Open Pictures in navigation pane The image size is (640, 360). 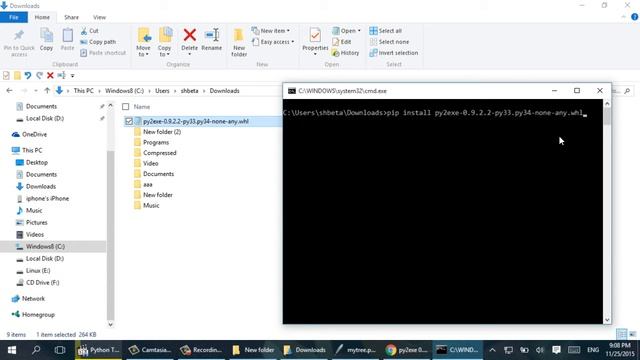tap(36, 222)
